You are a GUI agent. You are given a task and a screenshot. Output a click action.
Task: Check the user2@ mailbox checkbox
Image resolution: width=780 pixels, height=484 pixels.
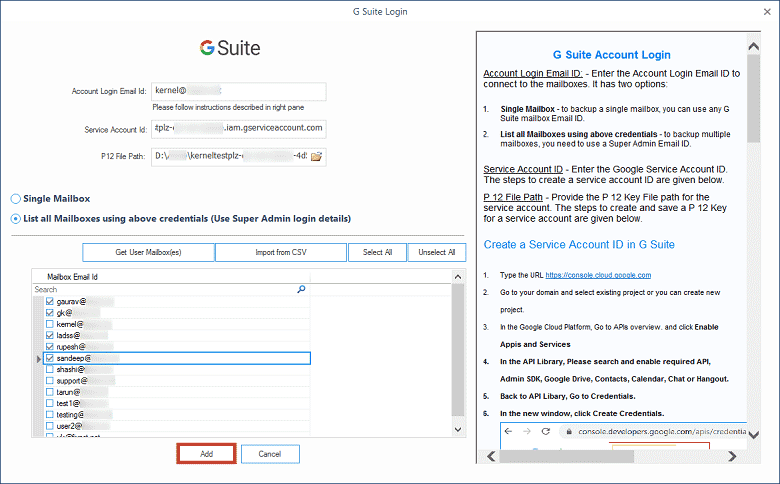click(50, 426)
